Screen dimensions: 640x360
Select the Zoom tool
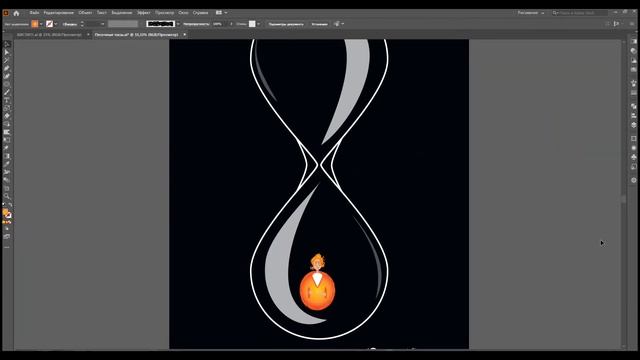tap(7, 196)
